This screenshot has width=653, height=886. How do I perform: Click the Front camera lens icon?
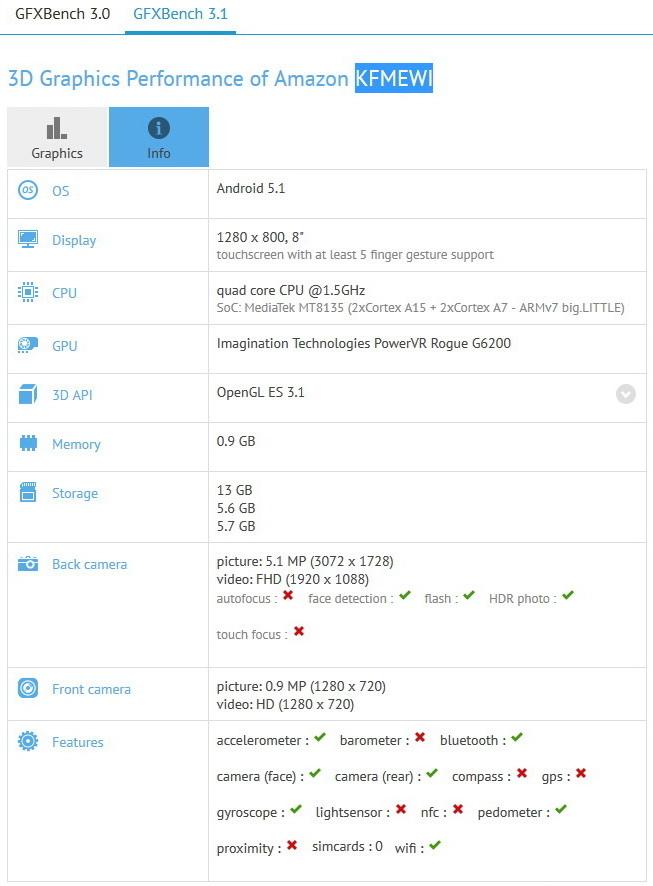[x=28, y=688]
